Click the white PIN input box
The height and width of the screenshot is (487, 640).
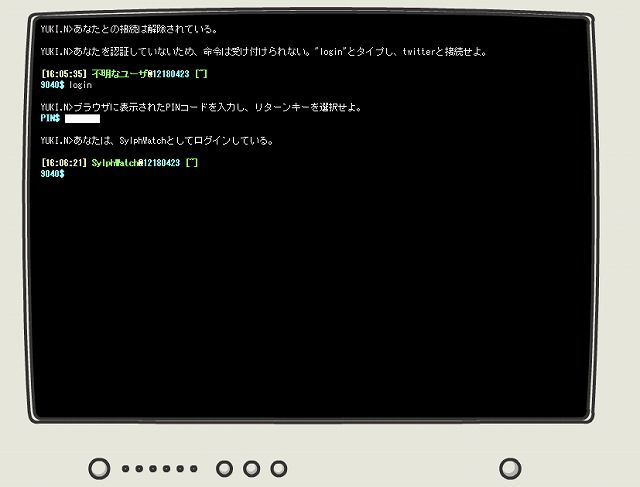point(82,119)
